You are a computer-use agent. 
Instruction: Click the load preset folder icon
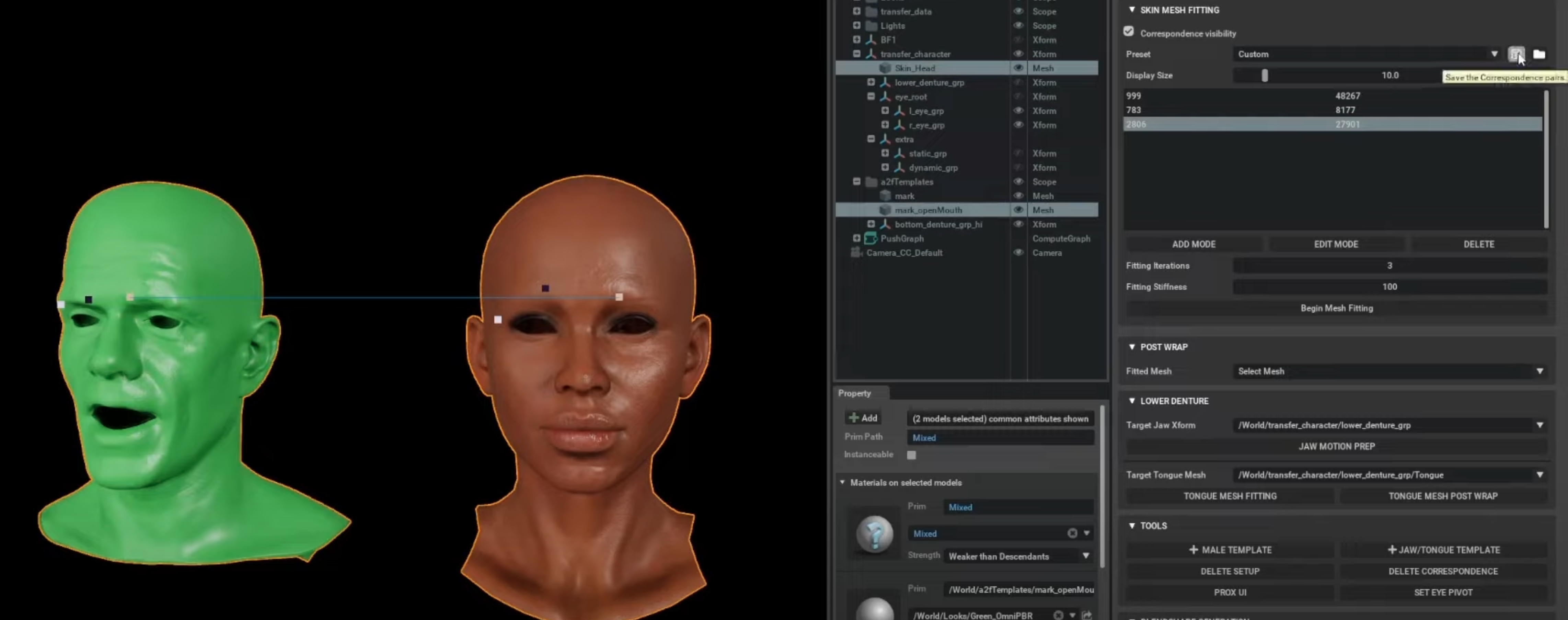(1539, 54)
